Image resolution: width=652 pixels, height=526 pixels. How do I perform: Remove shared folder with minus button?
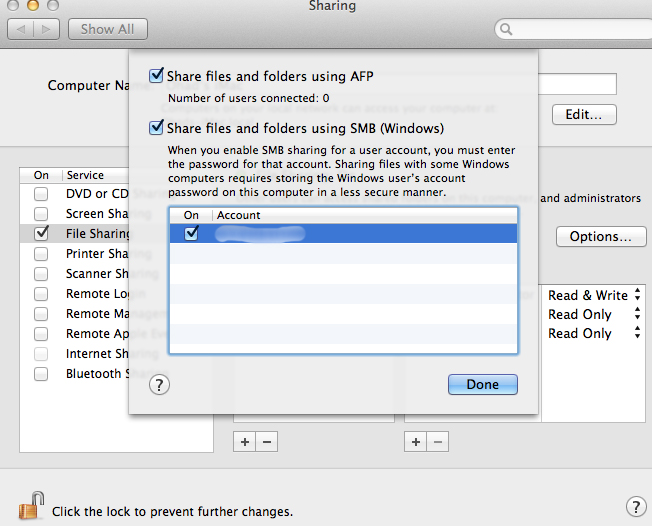click(x=266, y=441)
